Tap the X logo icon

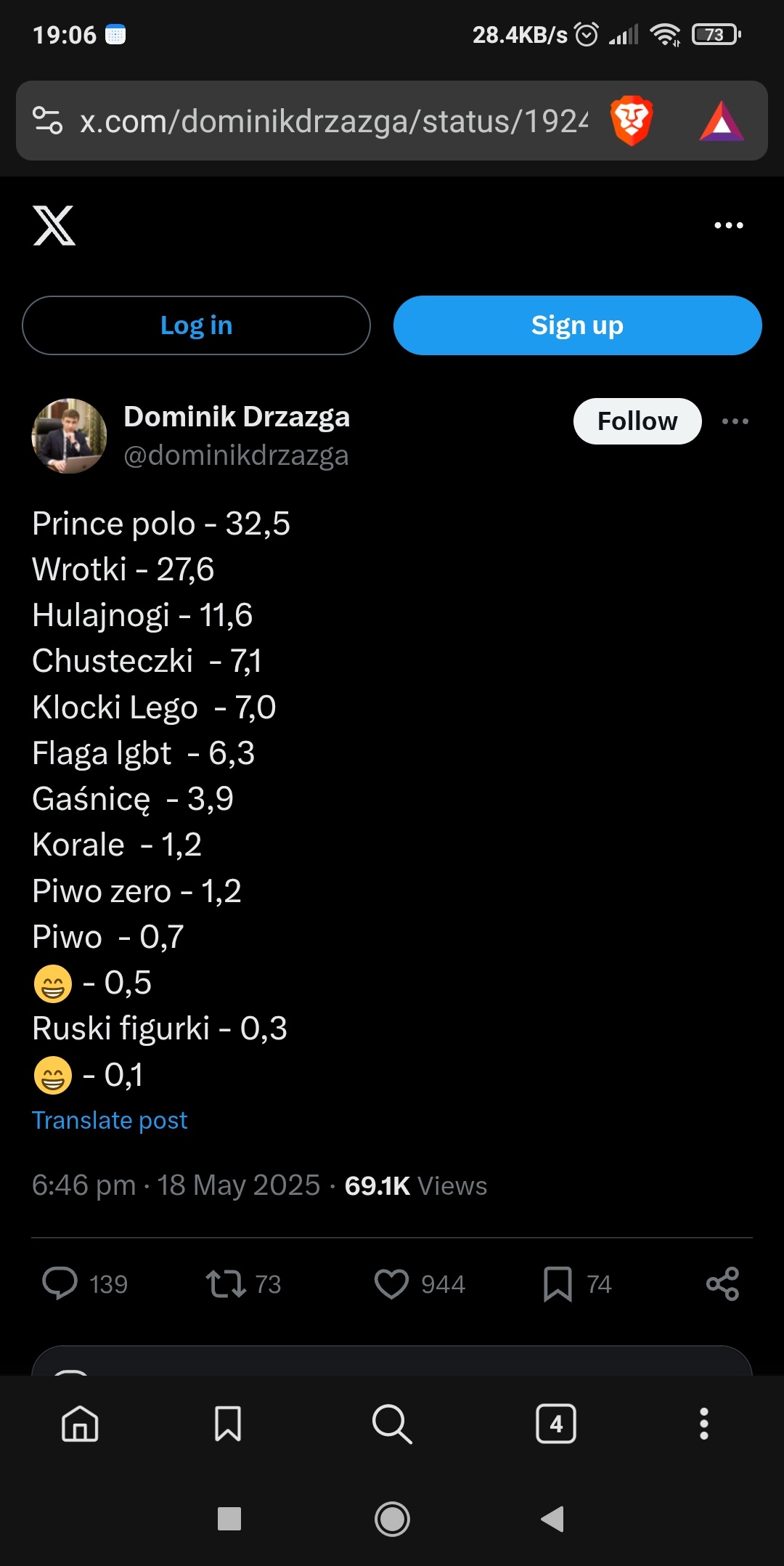[54, 225]
